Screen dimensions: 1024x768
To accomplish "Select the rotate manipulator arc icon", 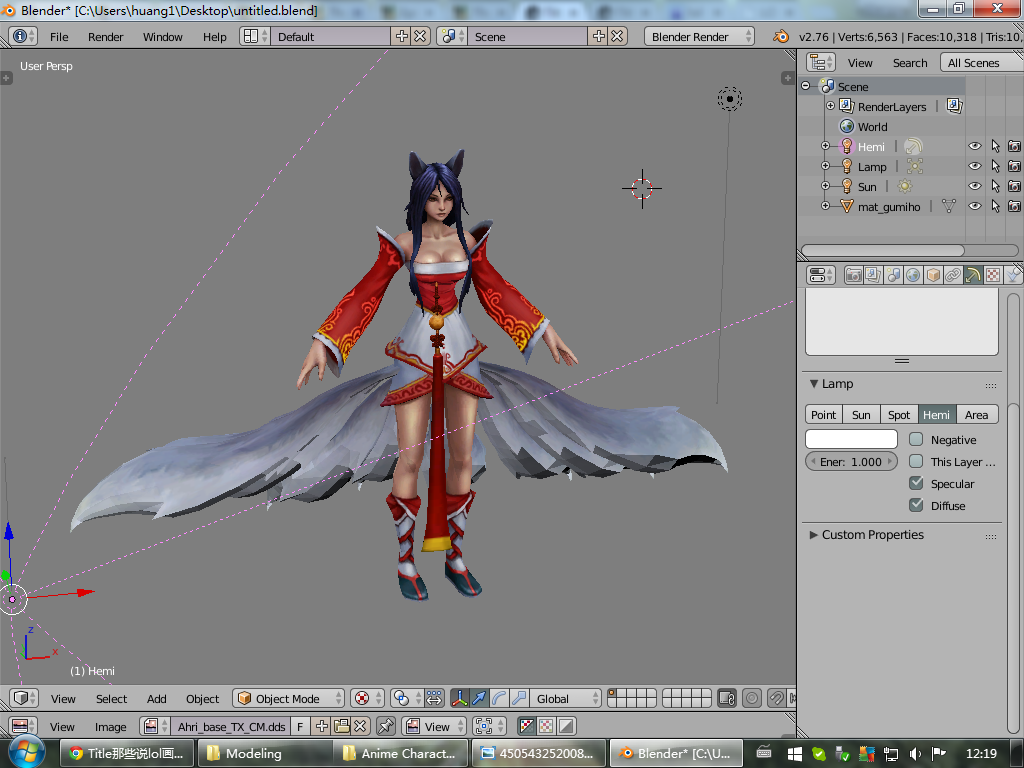I will click(499, 698).
